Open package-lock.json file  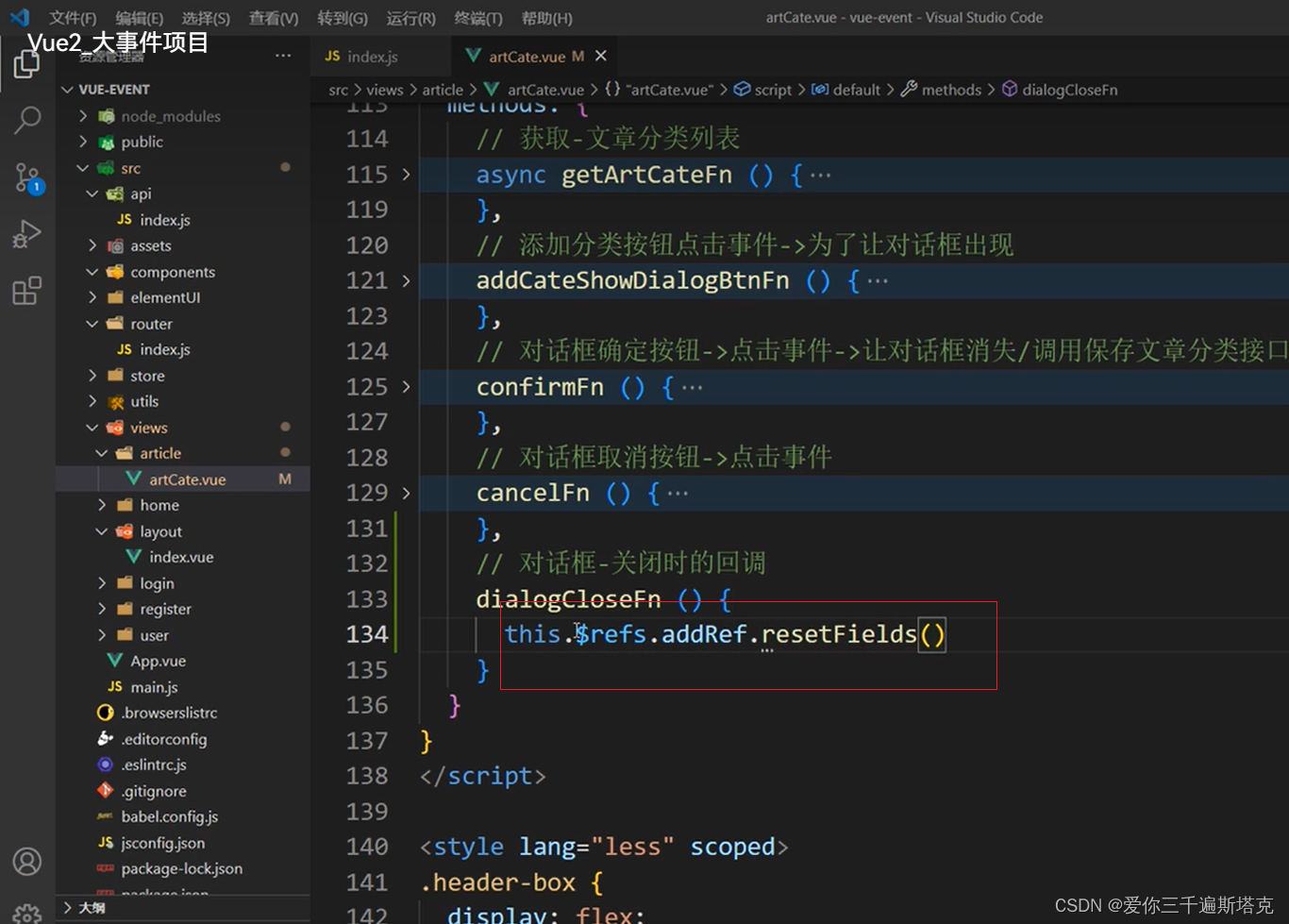(183, 868)
